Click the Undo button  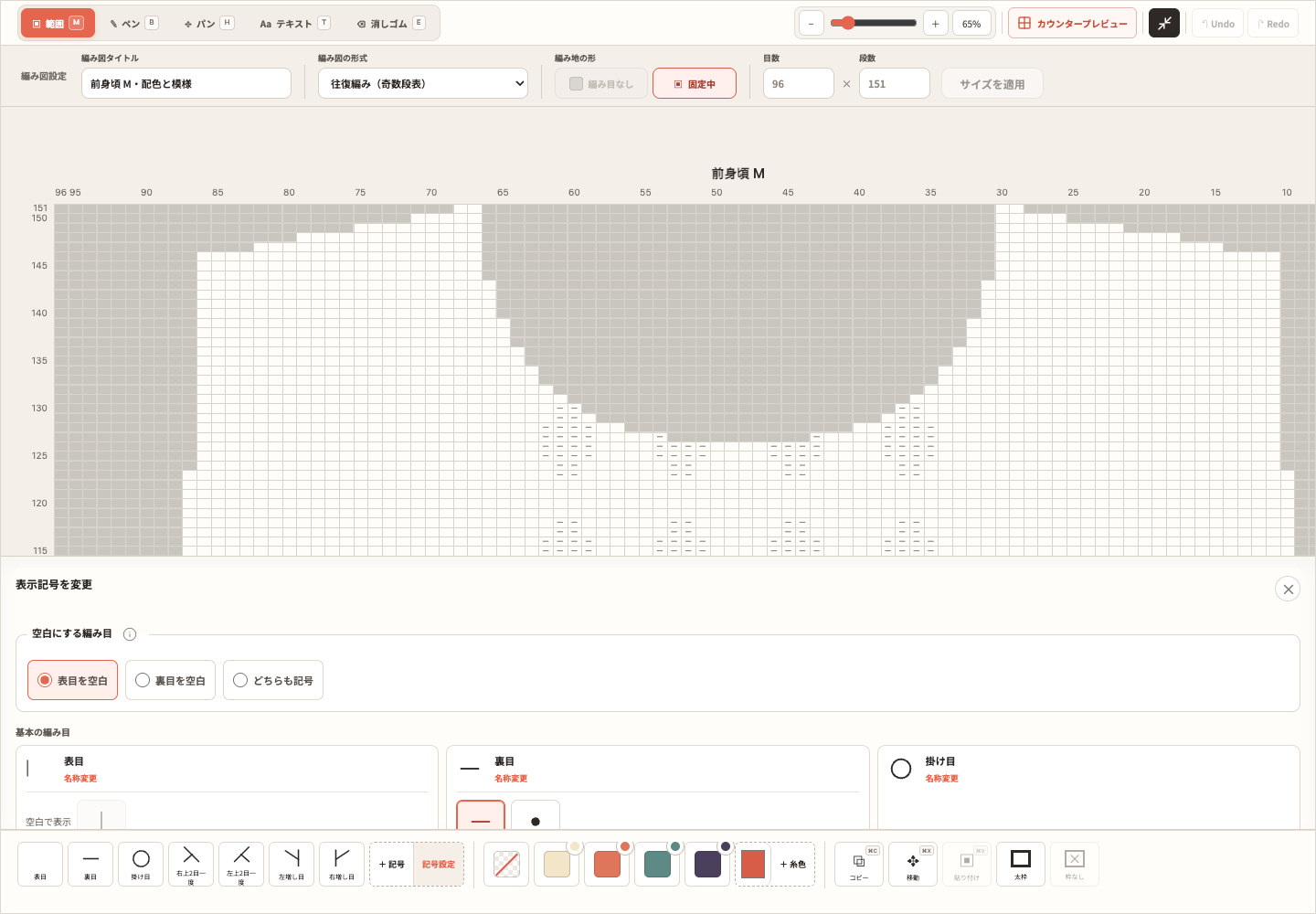pyautogui.click(x=1217, y=24)
